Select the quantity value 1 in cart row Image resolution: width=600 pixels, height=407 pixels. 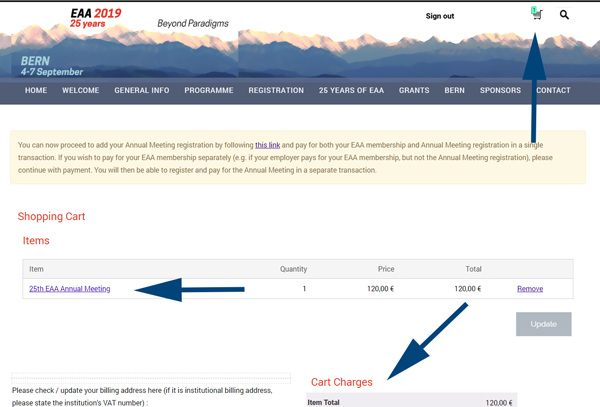pos(304,289)
